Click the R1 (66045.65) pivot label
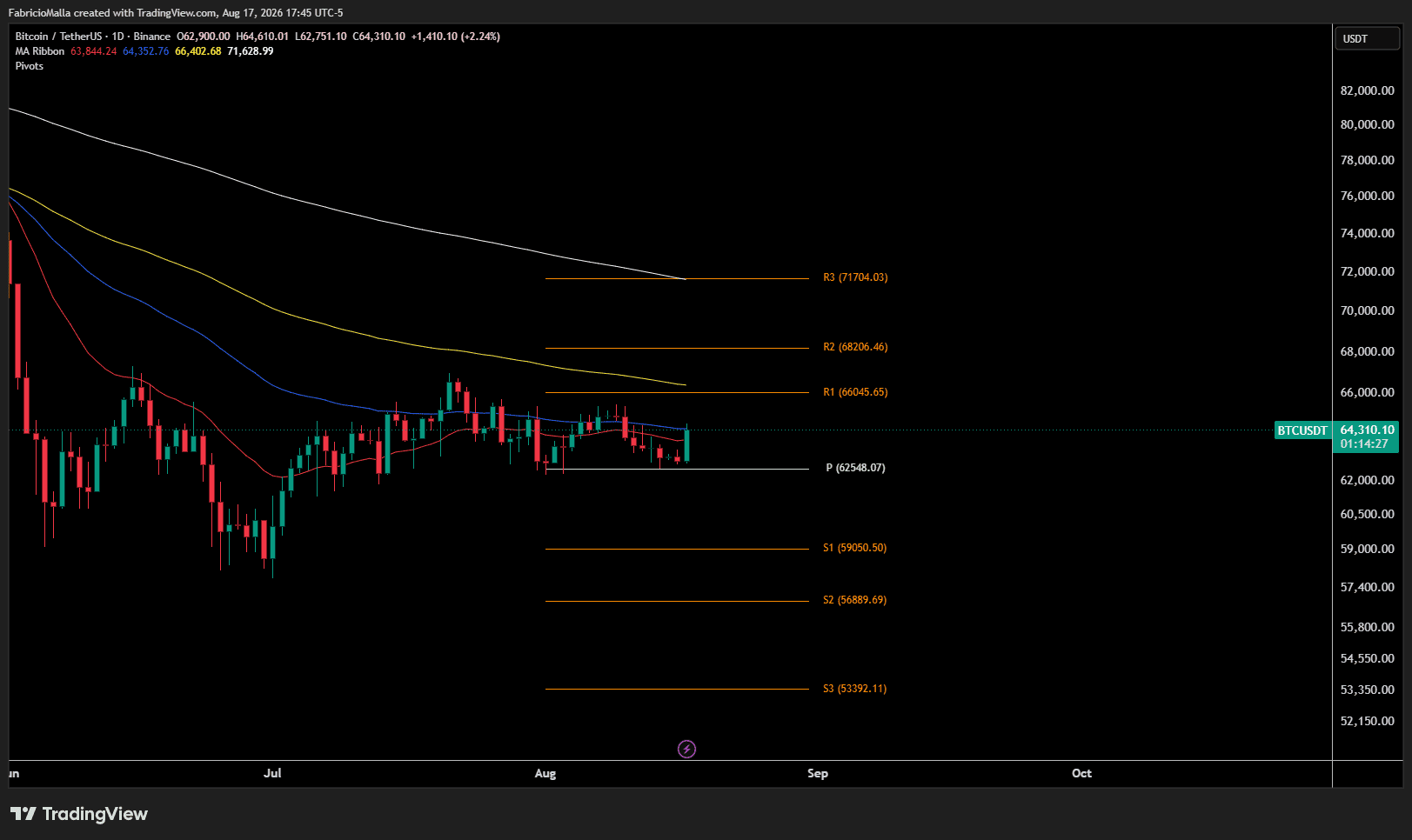The image size is (1412, 840). click(855, 392)
